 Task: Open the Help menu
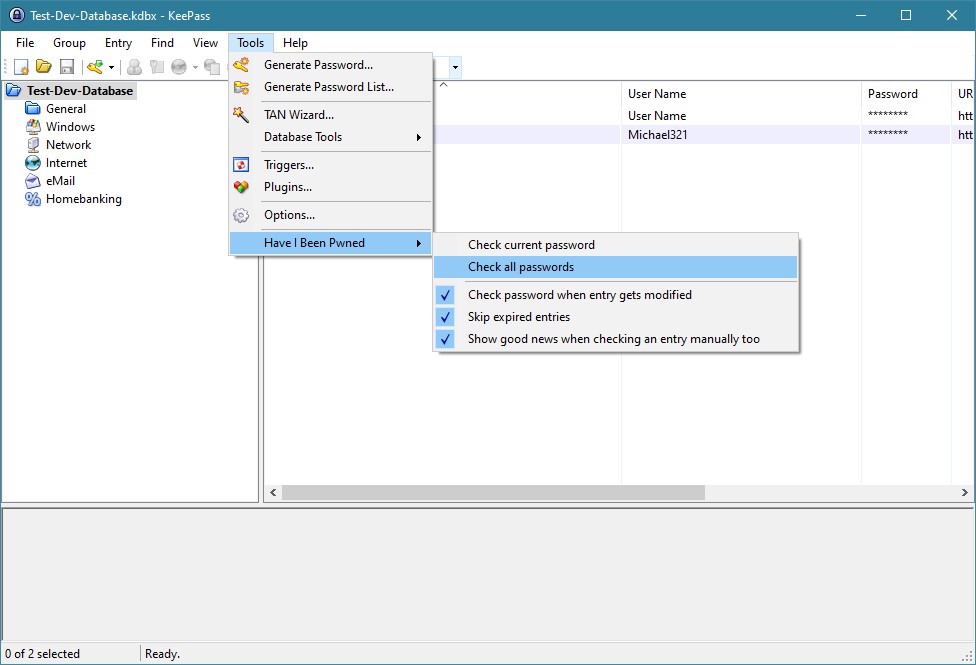tap(295, 42)
